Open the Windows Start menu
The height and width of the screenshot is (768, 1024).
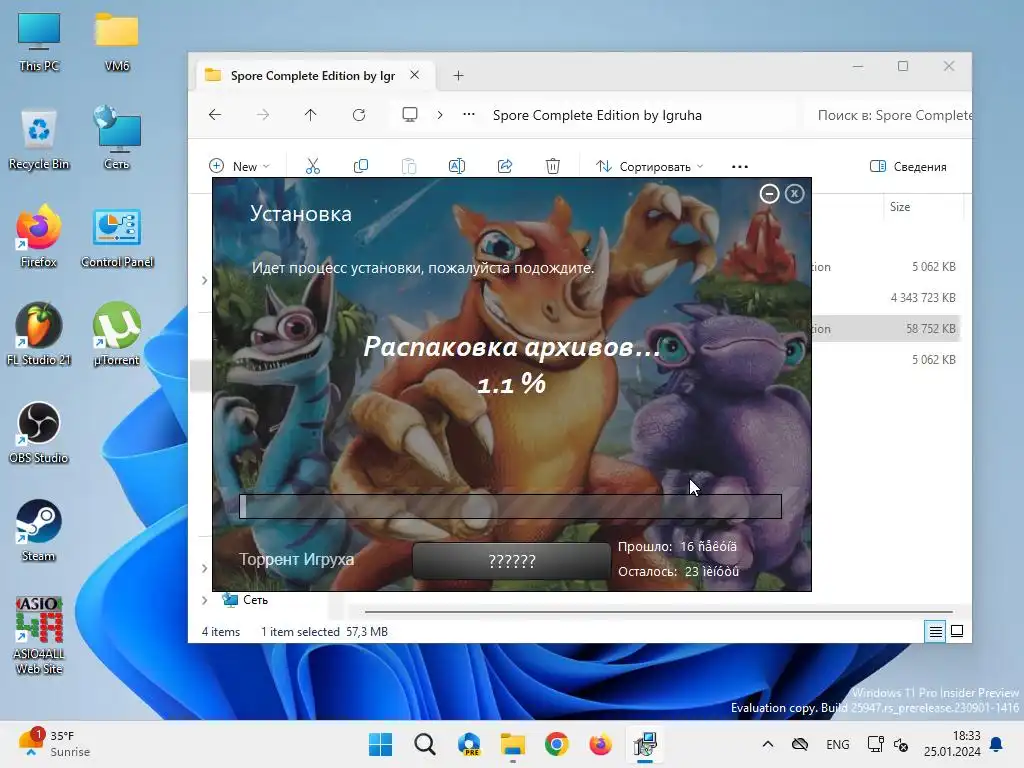tap(381, 744)
